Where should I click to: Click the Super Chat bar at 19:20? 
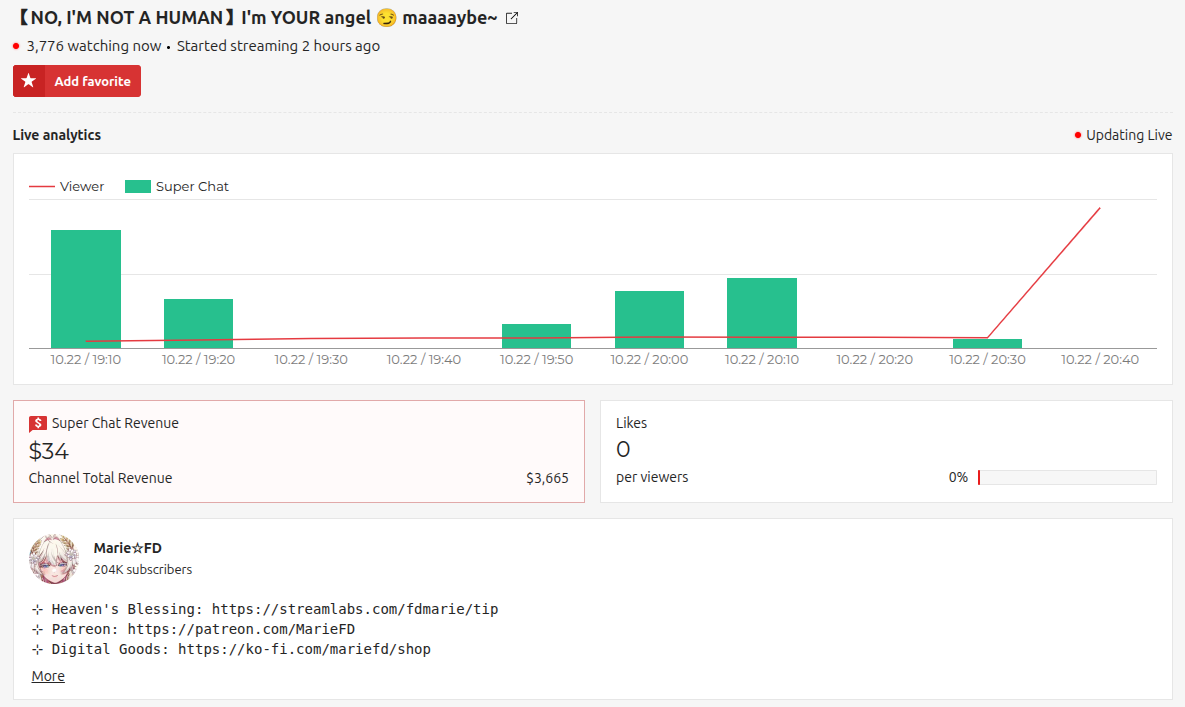tap(199, 324)
